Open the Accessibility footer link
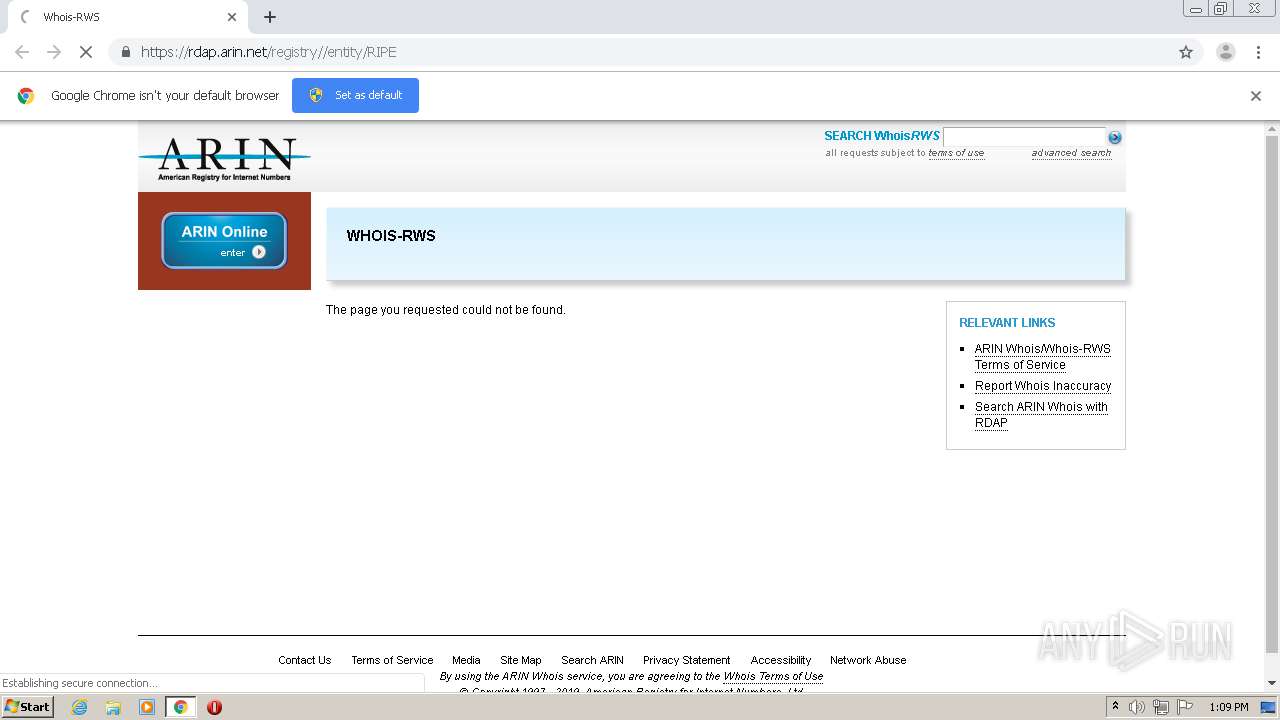The height and width of the screenshot is (720, 1280). (781, 660)
